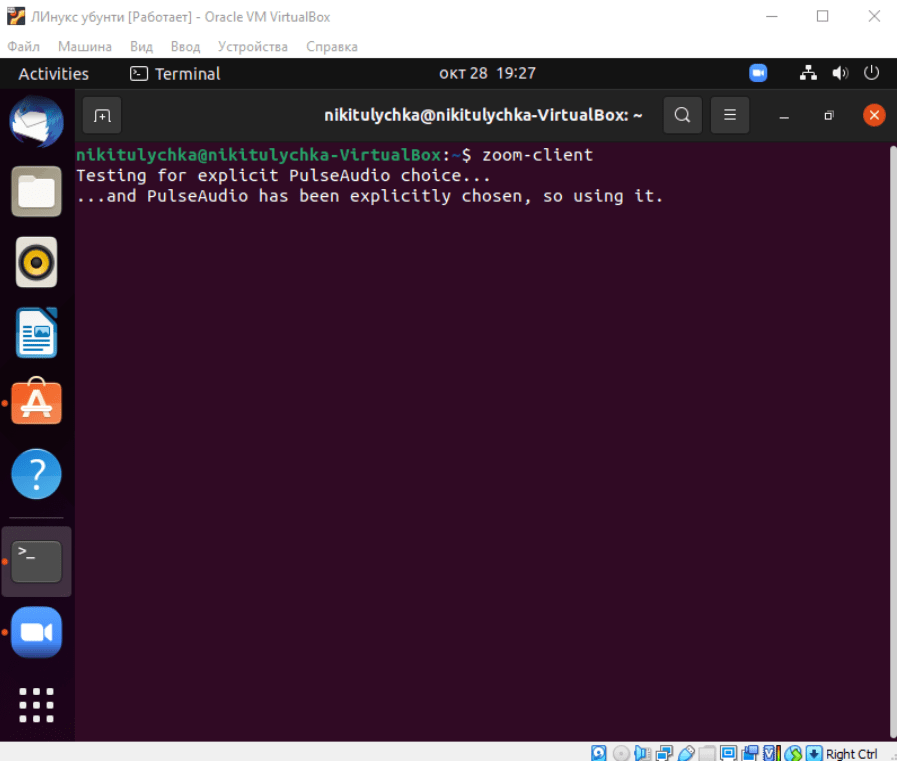Open the Terminal hamburger menu

(730, 115)
